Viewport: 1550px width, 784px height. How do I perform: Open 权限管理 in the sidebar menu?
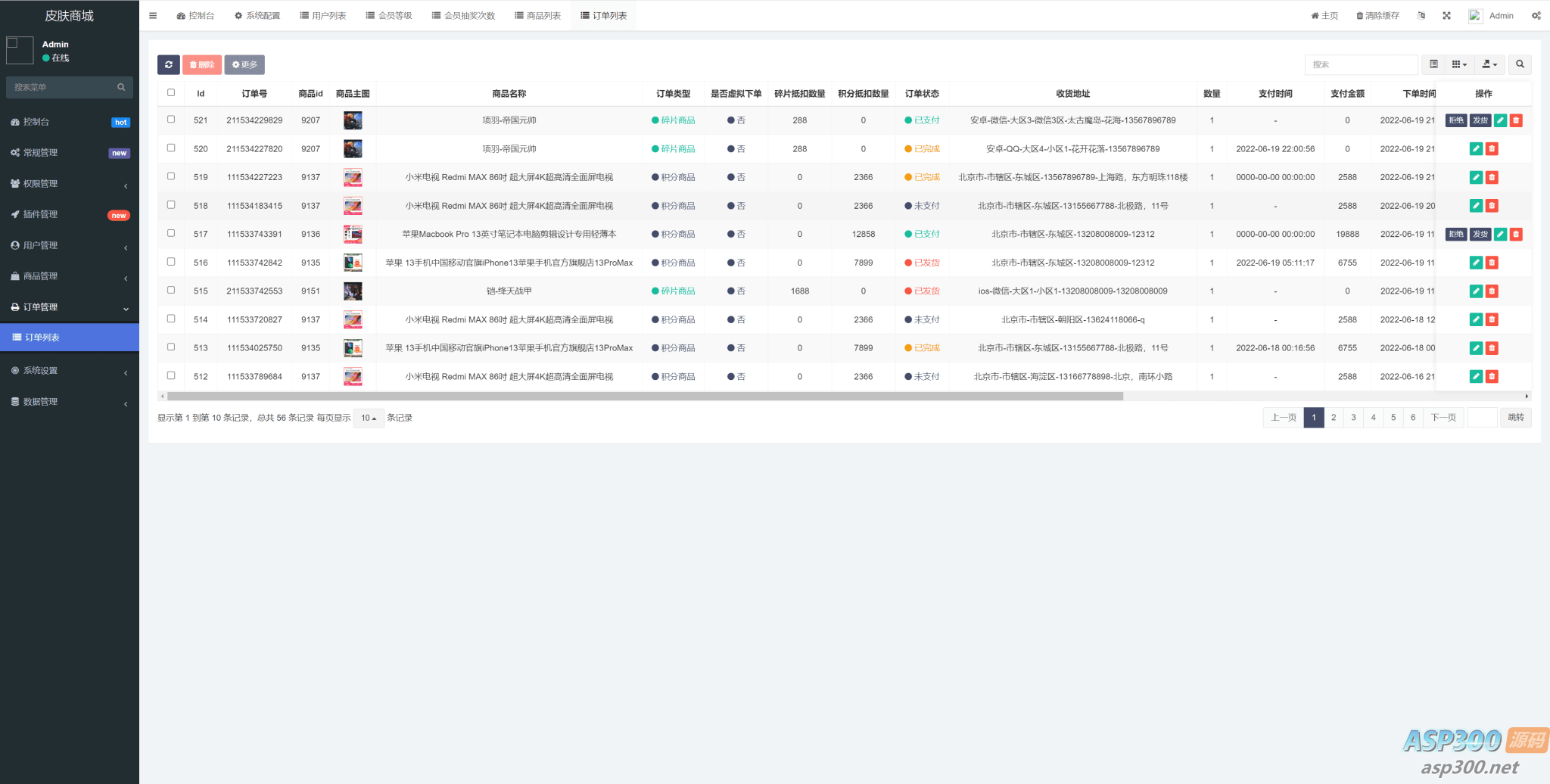[x=68, y=184]
